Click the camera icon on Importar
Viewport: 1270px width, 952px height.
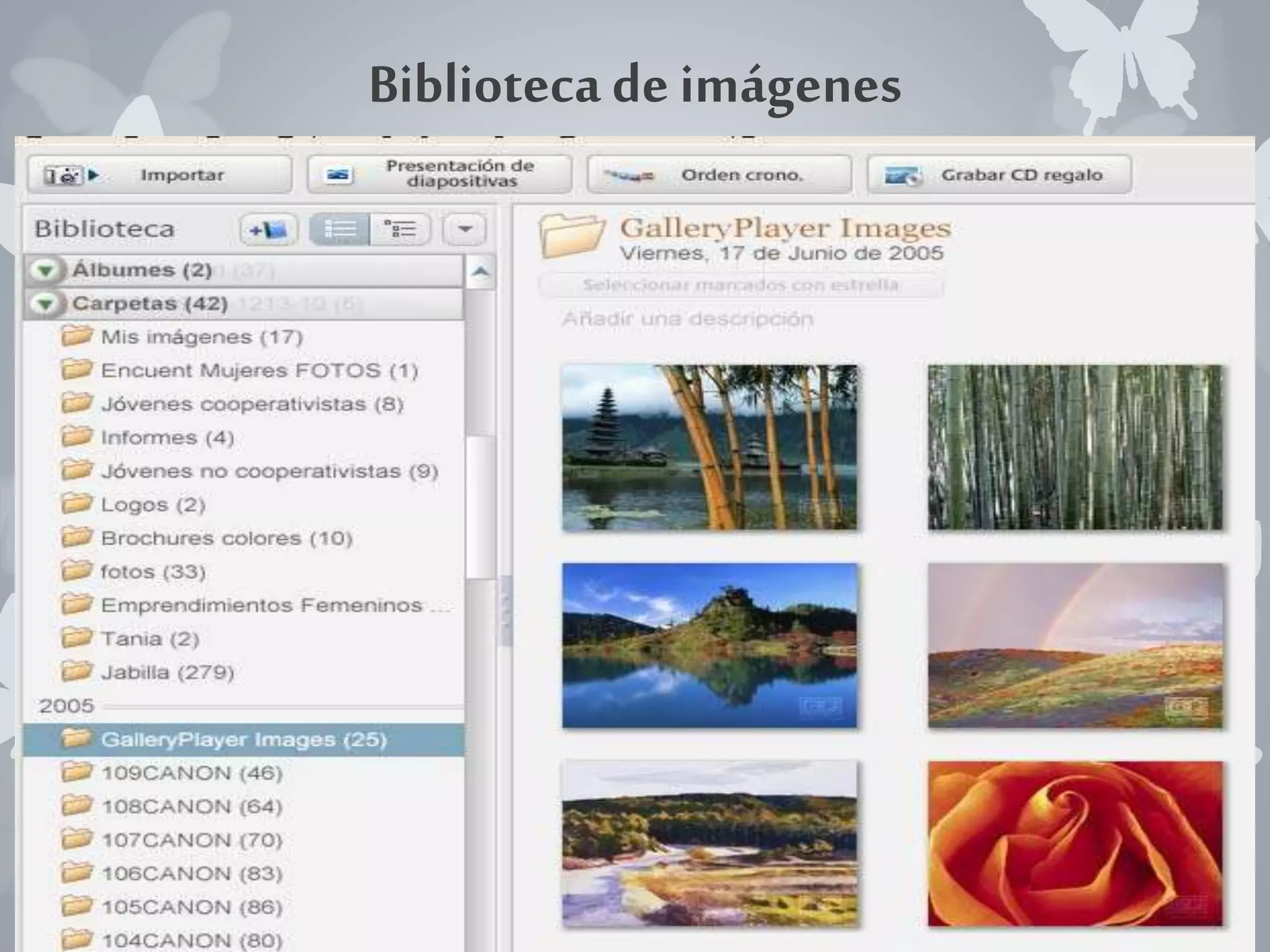70,175
